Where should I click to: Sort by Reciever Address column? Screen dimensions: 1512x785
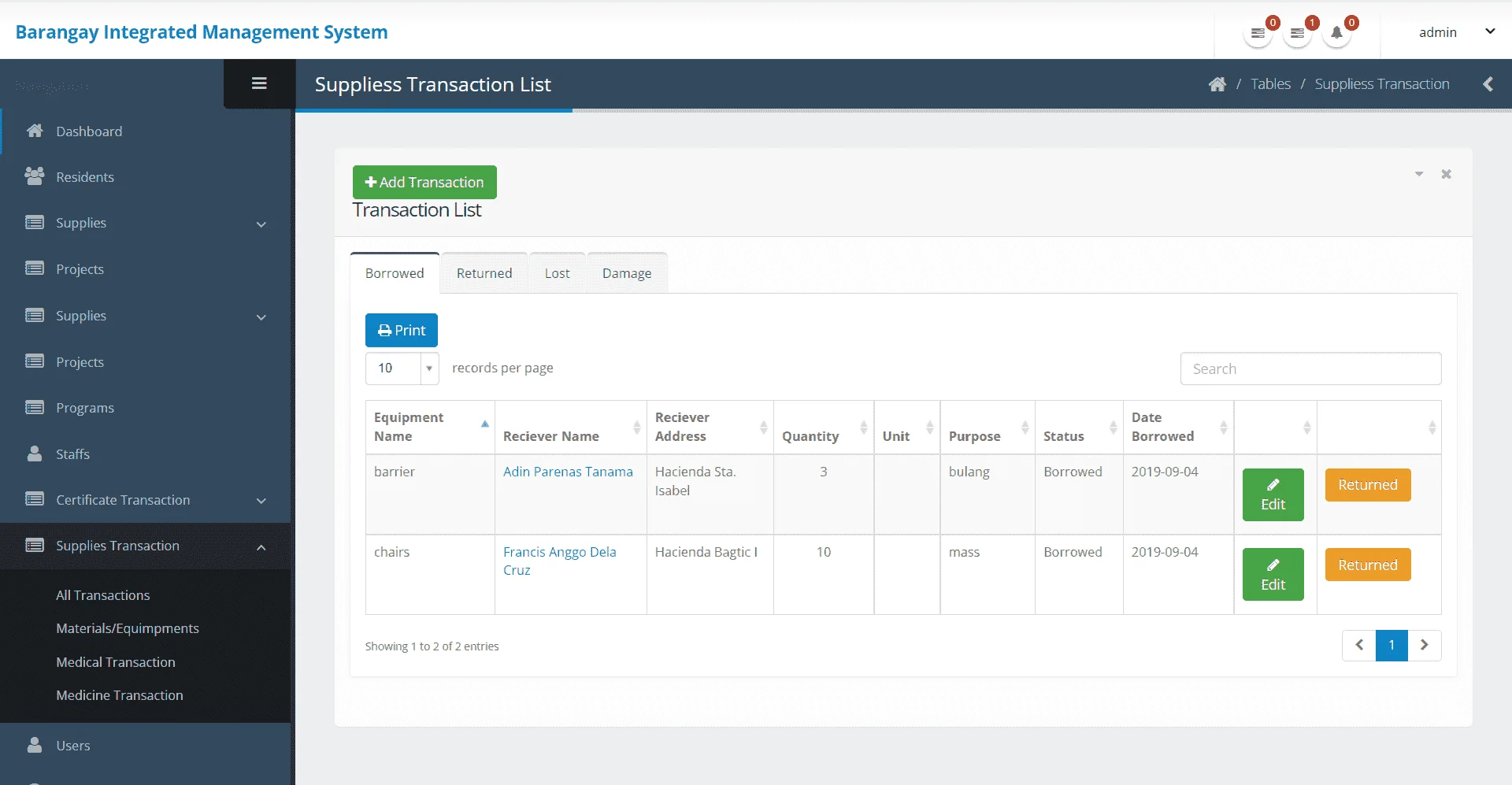point(763,428)
